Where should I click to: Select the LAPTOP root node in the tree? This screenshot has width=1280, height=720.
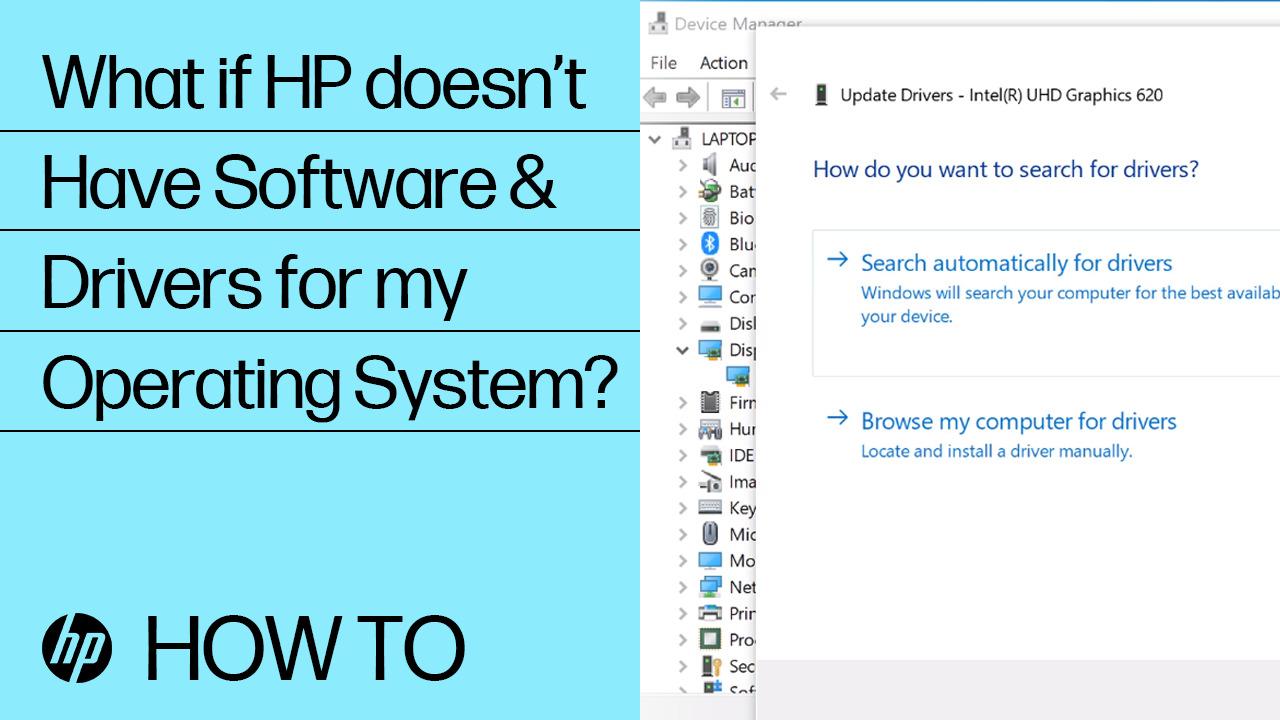point(725,138)
